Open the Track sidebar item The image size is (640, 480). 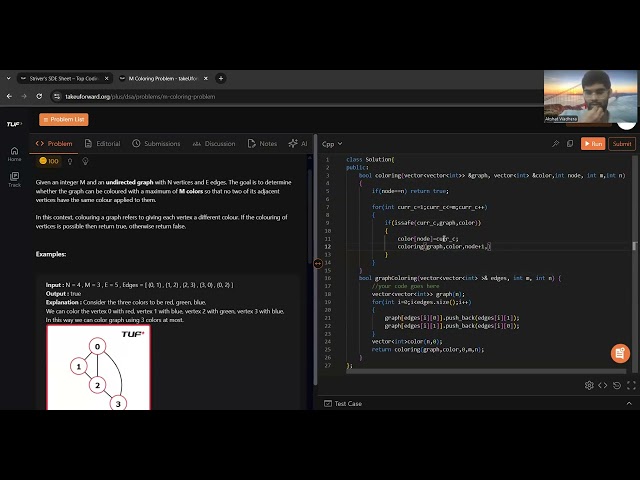14,180
